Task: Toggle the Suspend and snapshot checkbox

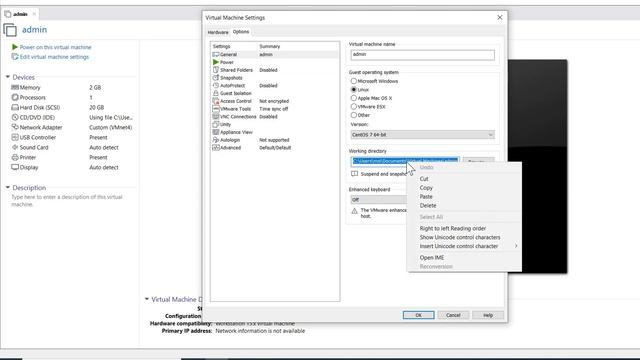Action: (x=354, y=174)
